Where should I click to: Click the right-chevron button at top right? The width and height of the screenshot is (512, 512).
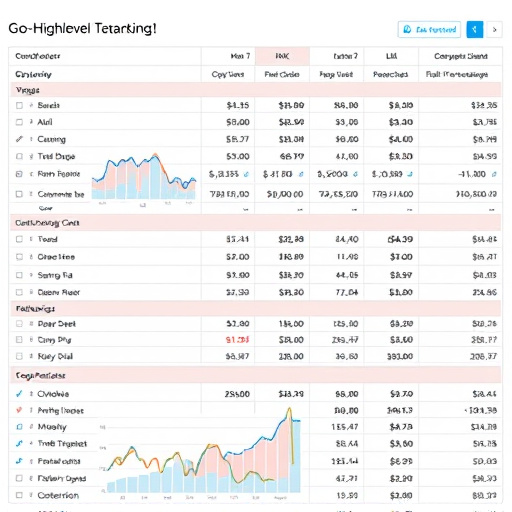[x=495, y=30]
